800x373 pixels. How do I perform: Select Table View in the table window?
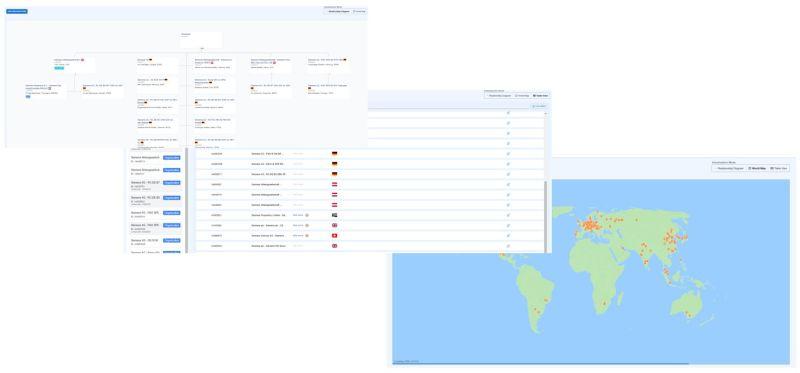click(x=541, y=95)
